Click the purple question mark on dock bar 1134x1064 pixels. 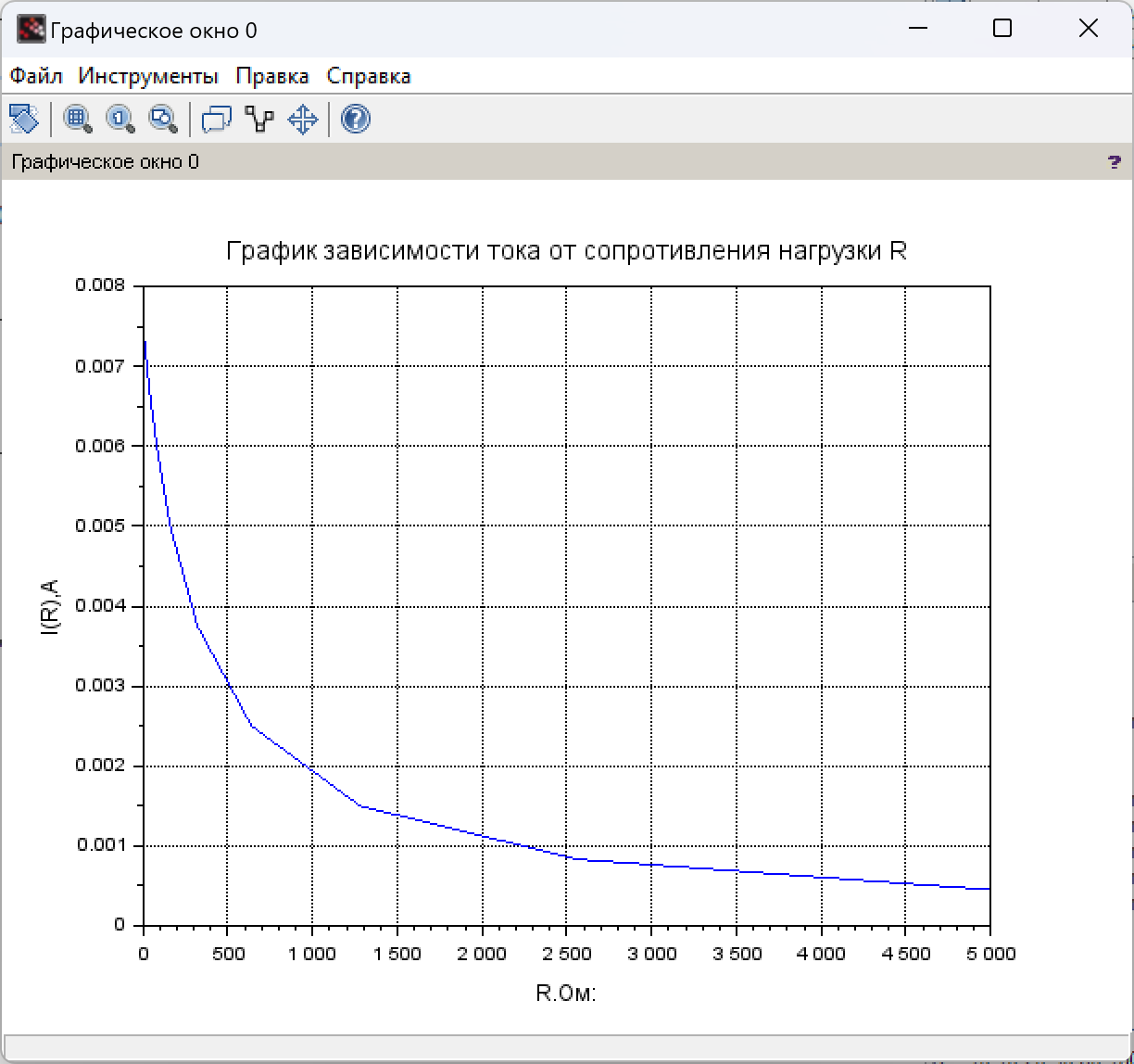(1114, 162)
